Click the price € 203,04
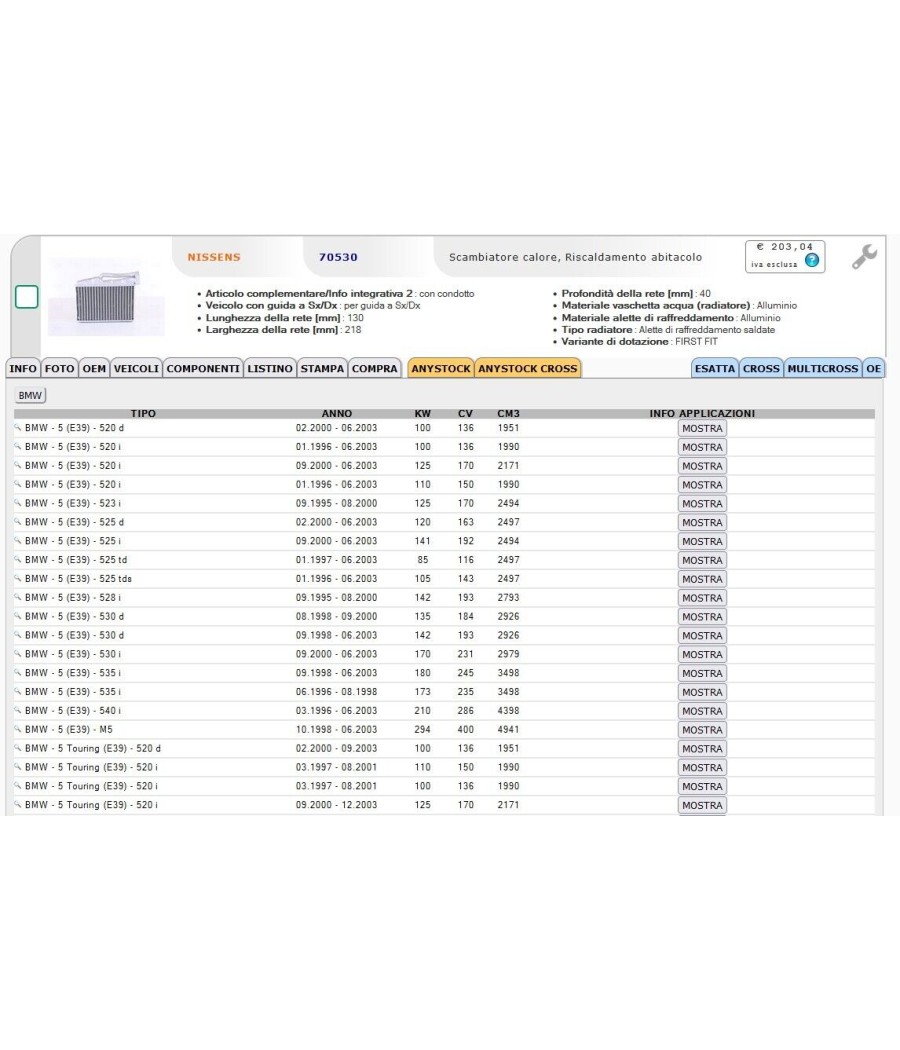 (784, 247)
